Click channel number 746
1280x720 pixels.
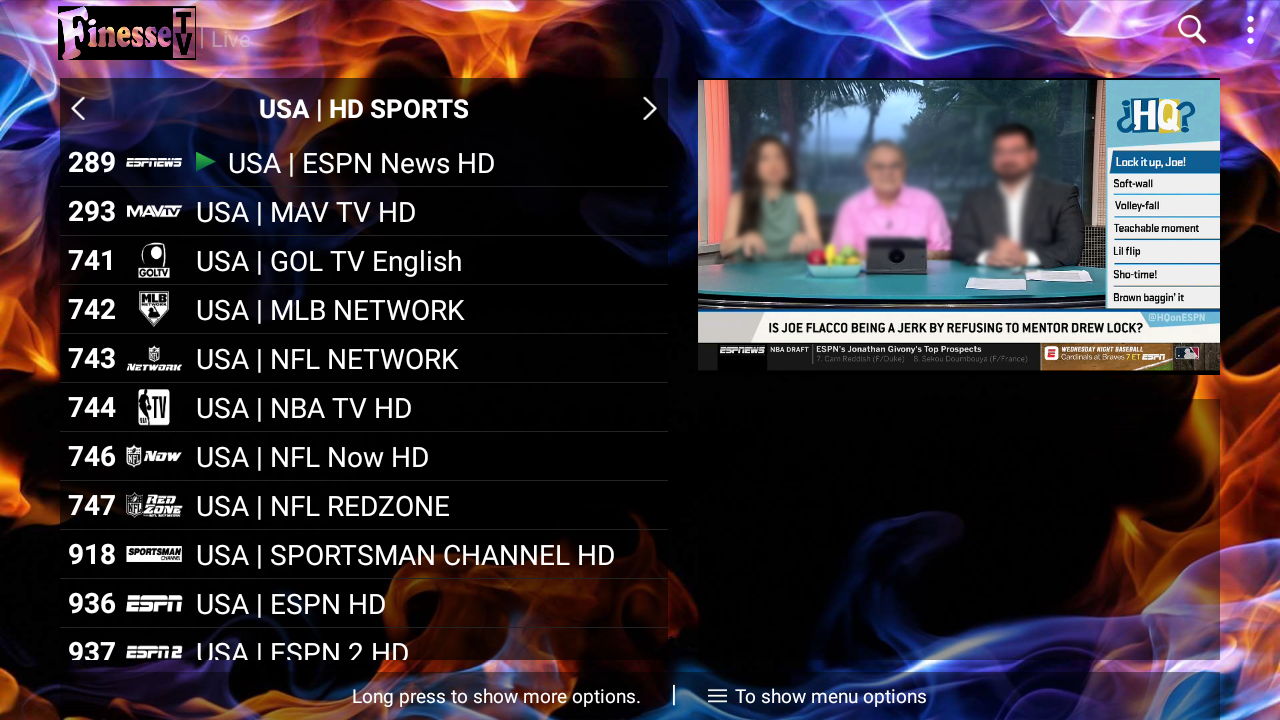pyautogui.click(x=92, y=456)
